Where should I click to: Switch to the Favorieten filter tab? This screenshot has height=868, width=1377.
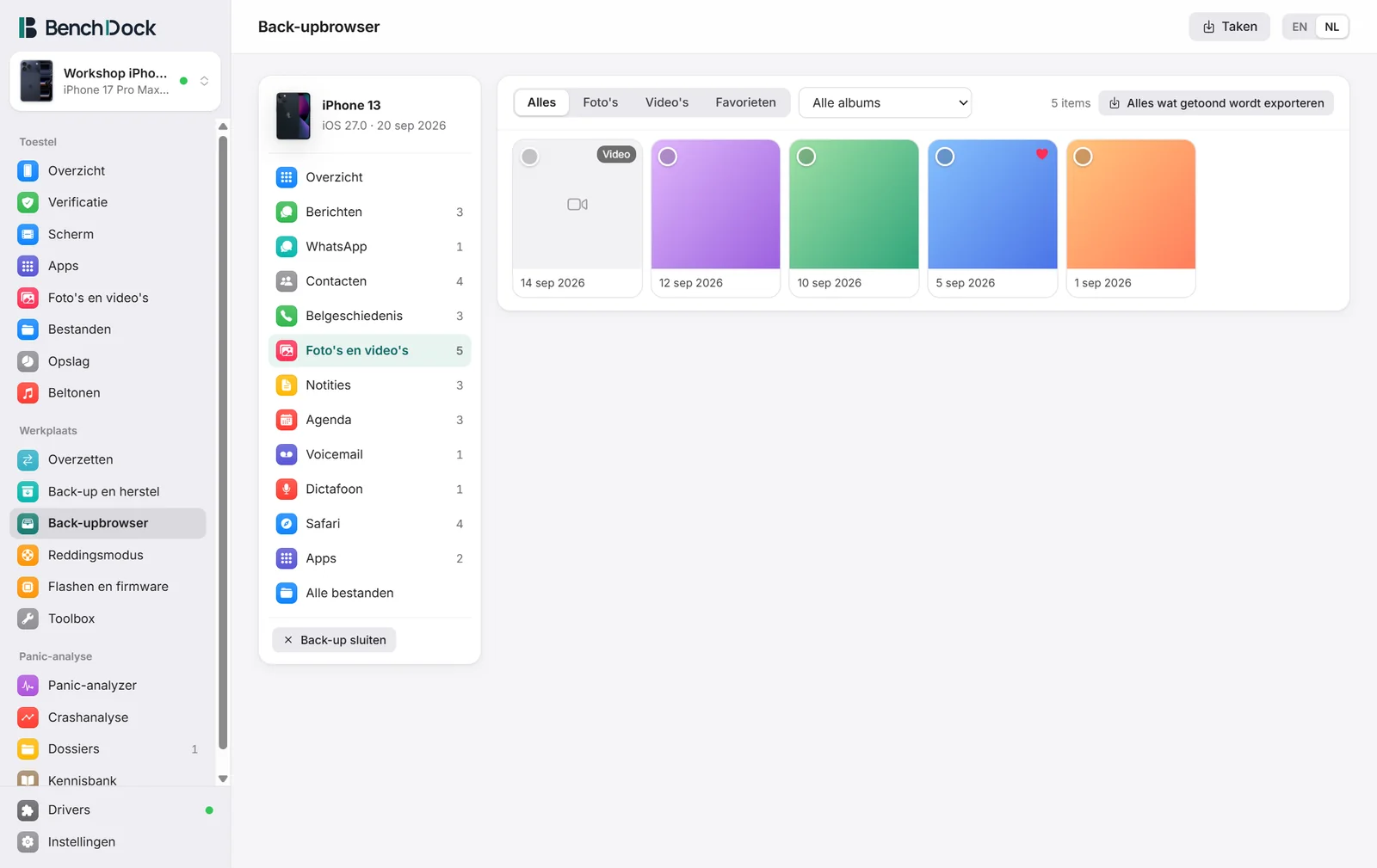pos(745,102)
